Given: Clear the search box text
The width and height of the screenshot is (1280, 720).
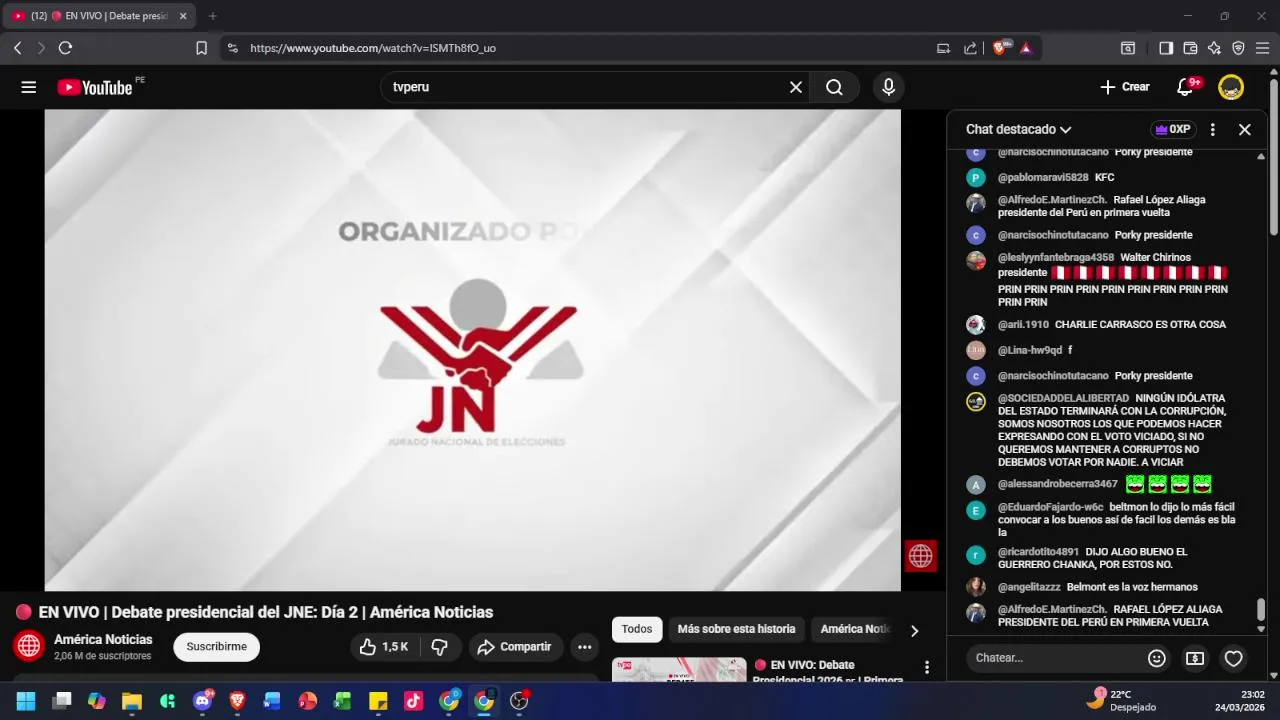Looking at the screenshot, I should pos(796,87).
